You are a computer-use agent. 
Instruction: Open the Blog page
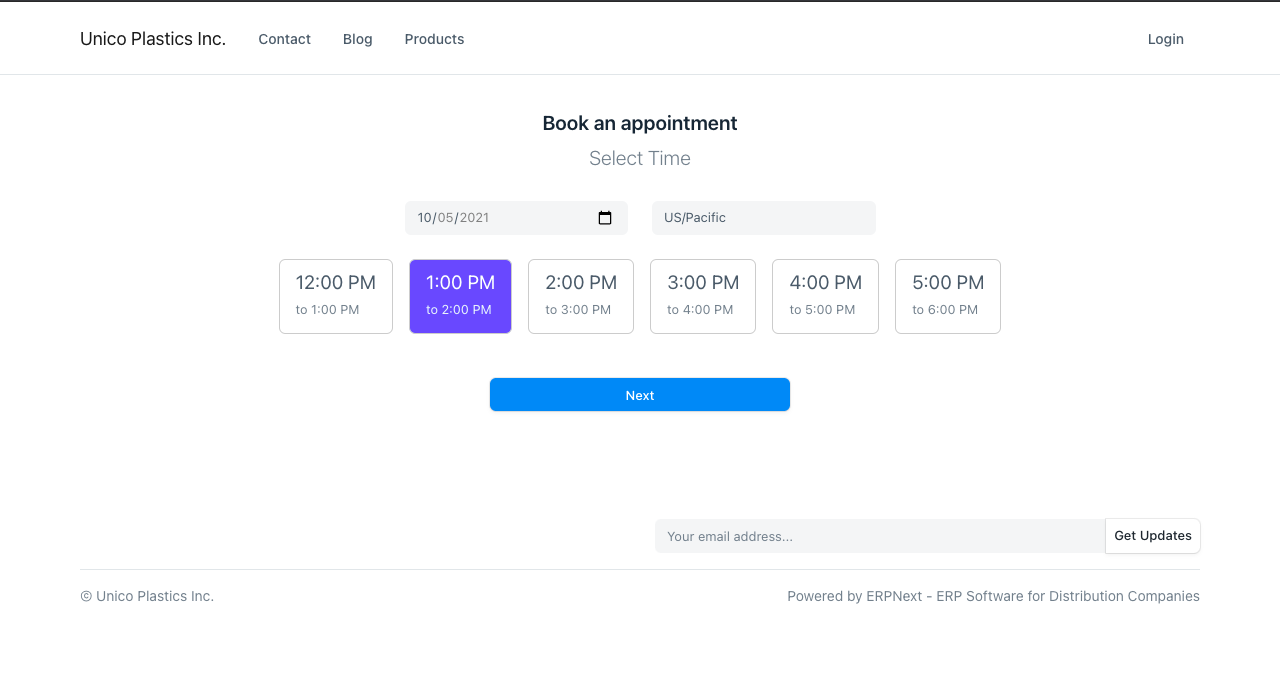click(357, 39)
